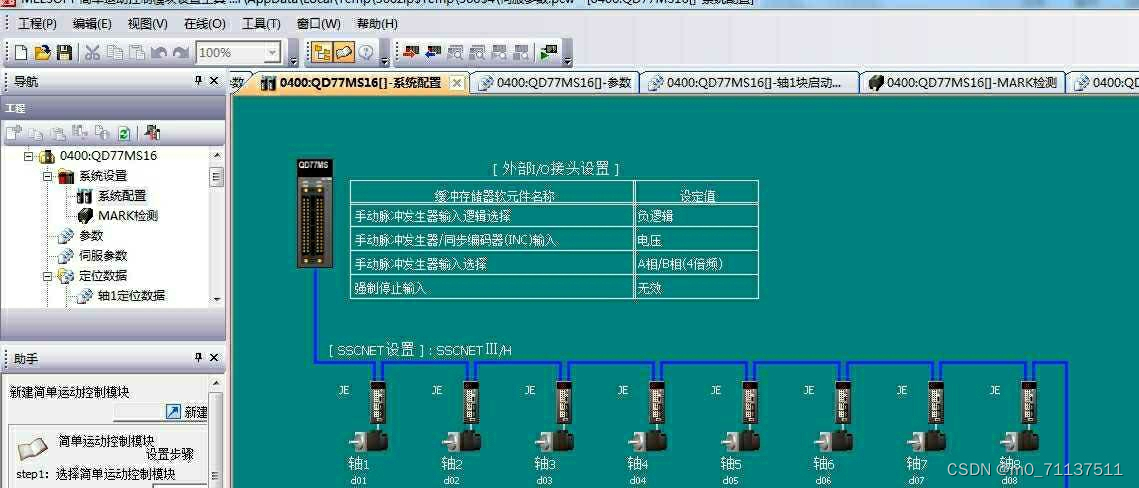Select 参数 in navigation tree
The image size is (1139, 488).
pos(92,236)
